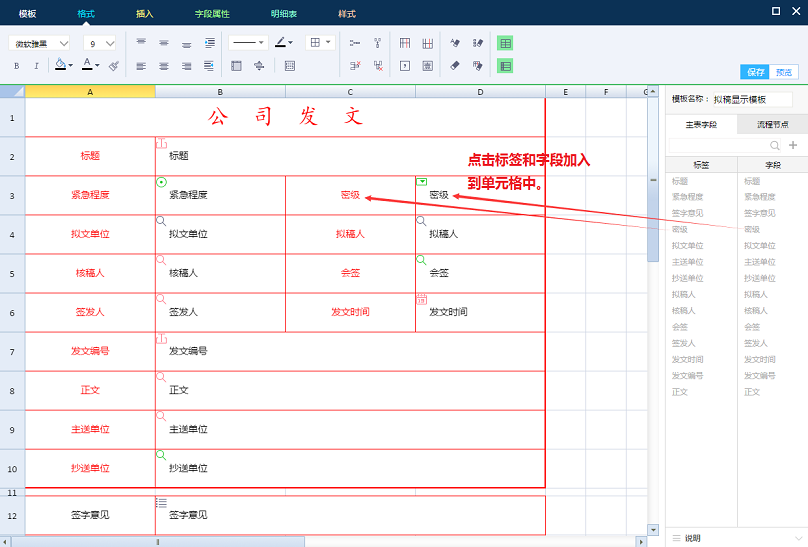Click the format painter brush icon

point(114,66)
